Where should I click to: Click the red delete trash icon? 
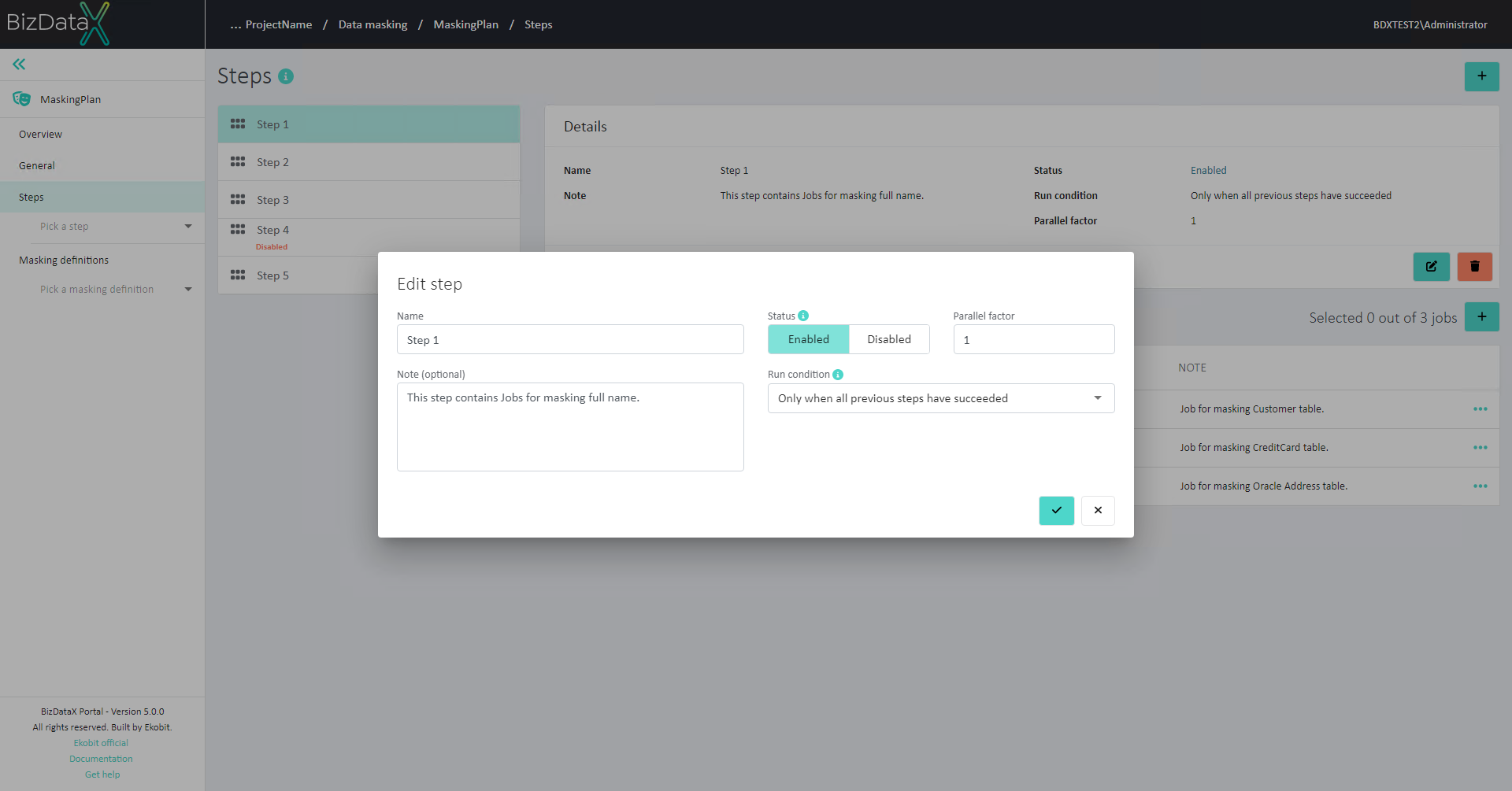click(x=1474, y=267)
